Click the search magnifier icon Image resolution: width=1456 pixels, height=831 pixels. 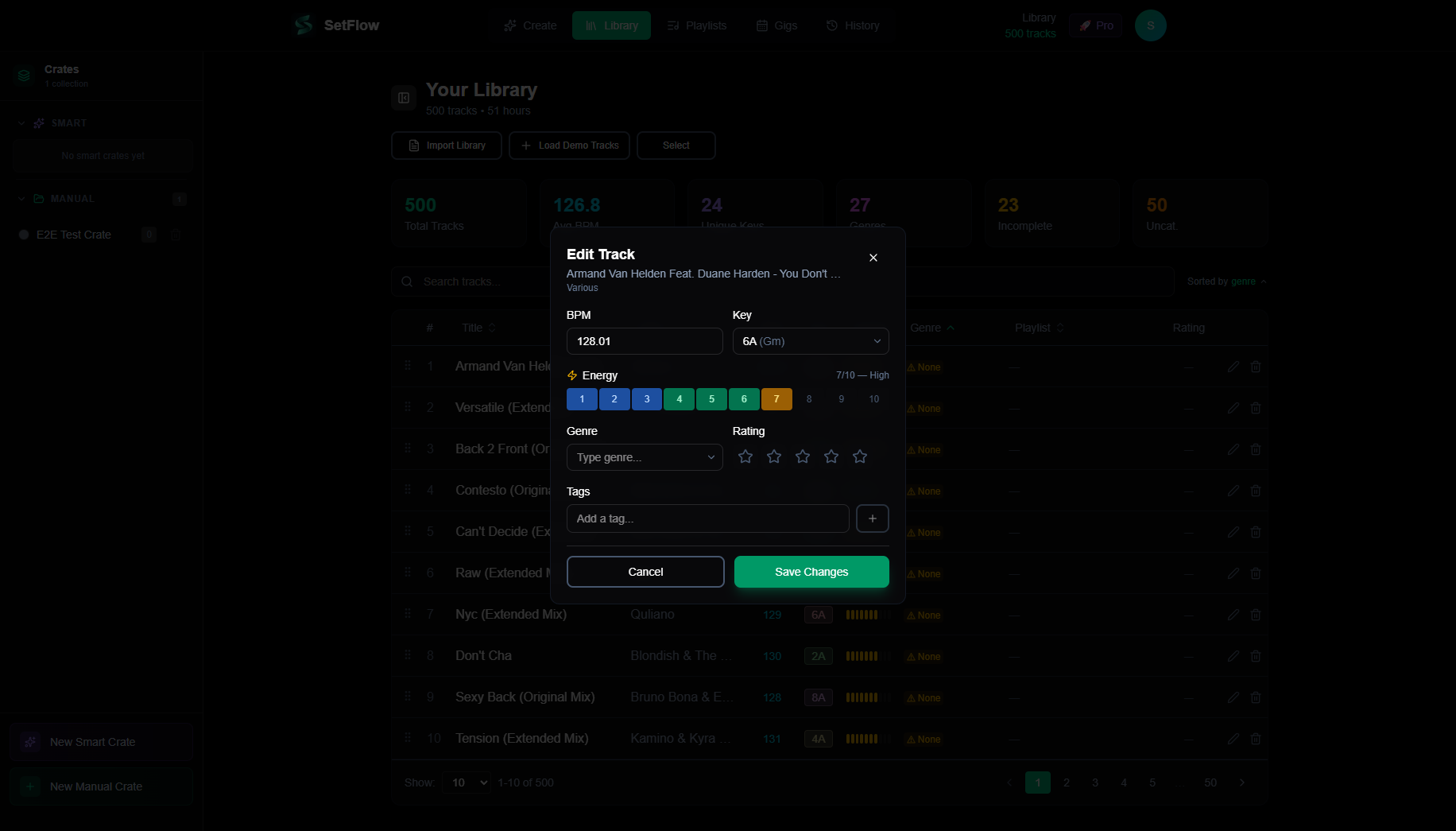(406, 282)
